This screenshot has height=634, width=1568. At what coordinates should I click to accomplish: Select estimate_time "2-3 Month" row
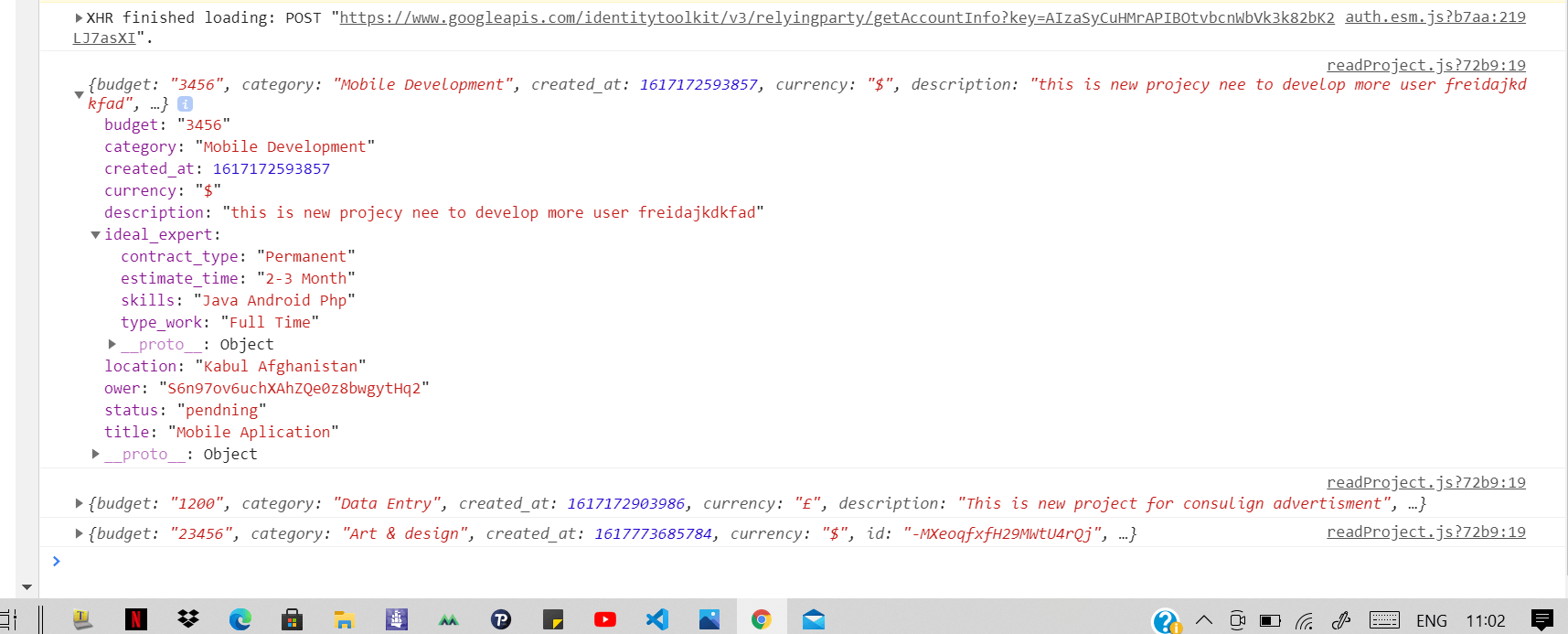[x=238, y=278]
